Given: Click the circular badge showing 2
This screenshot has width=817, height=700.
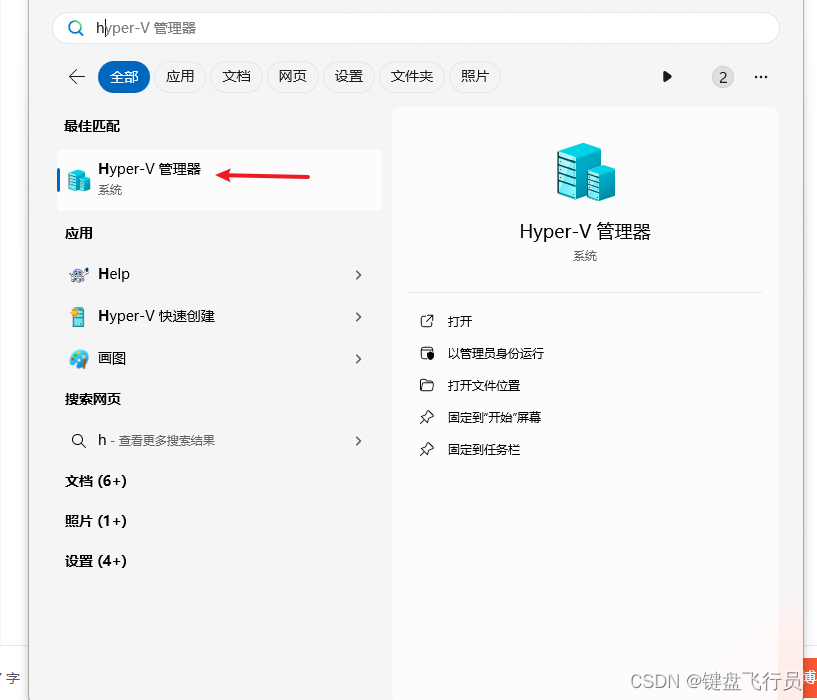Looking at the screenshot, I should click(x=723, y=77).
